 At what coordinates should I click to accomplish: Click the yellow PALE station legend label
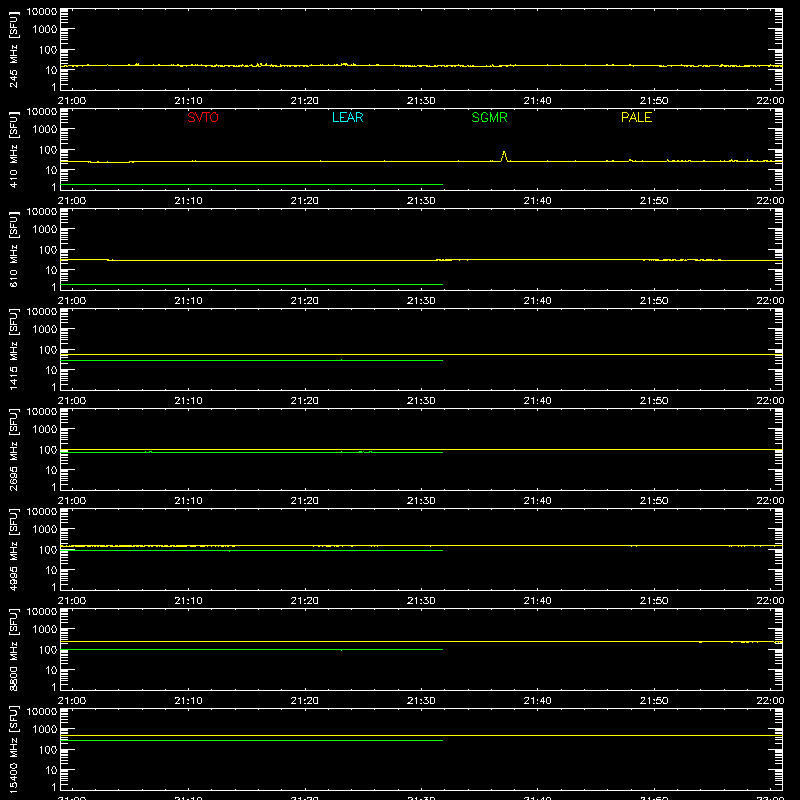pos(636,117)
